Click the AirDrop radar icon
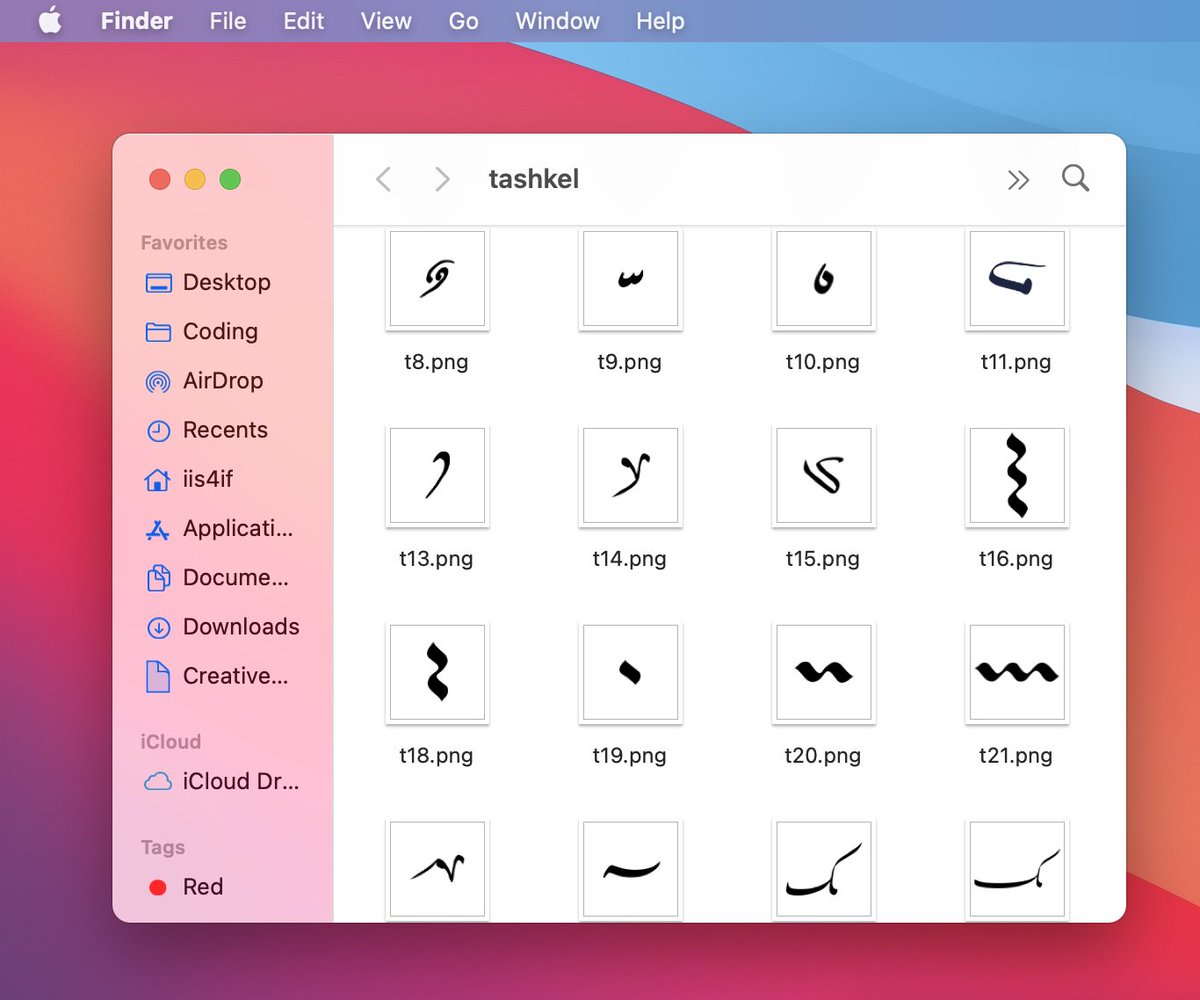This screenshot has width=1200, height=1000. coord(158,381)
